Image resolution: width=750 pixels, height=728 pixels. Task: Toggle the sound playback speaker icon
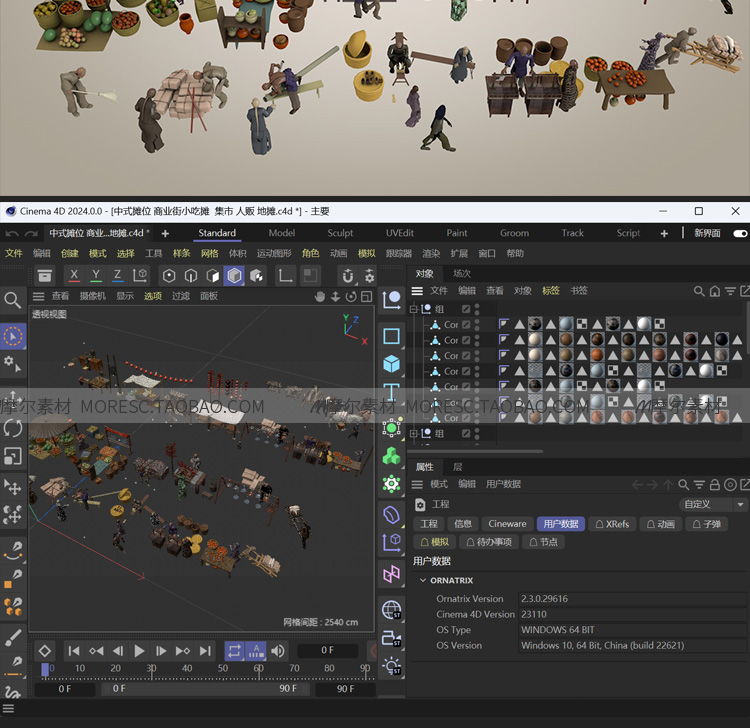tap(278, 651)
